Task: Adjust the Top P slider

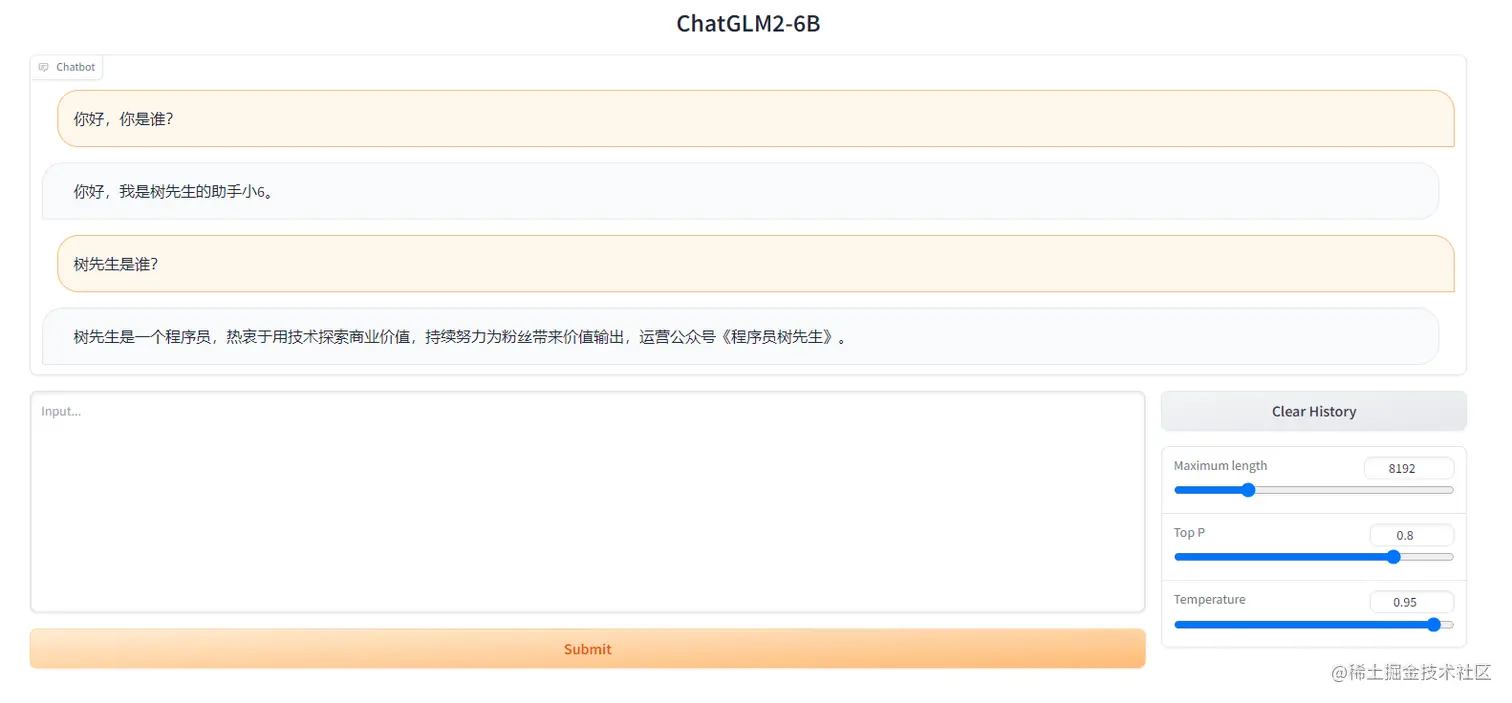Action: [1313, 557]
